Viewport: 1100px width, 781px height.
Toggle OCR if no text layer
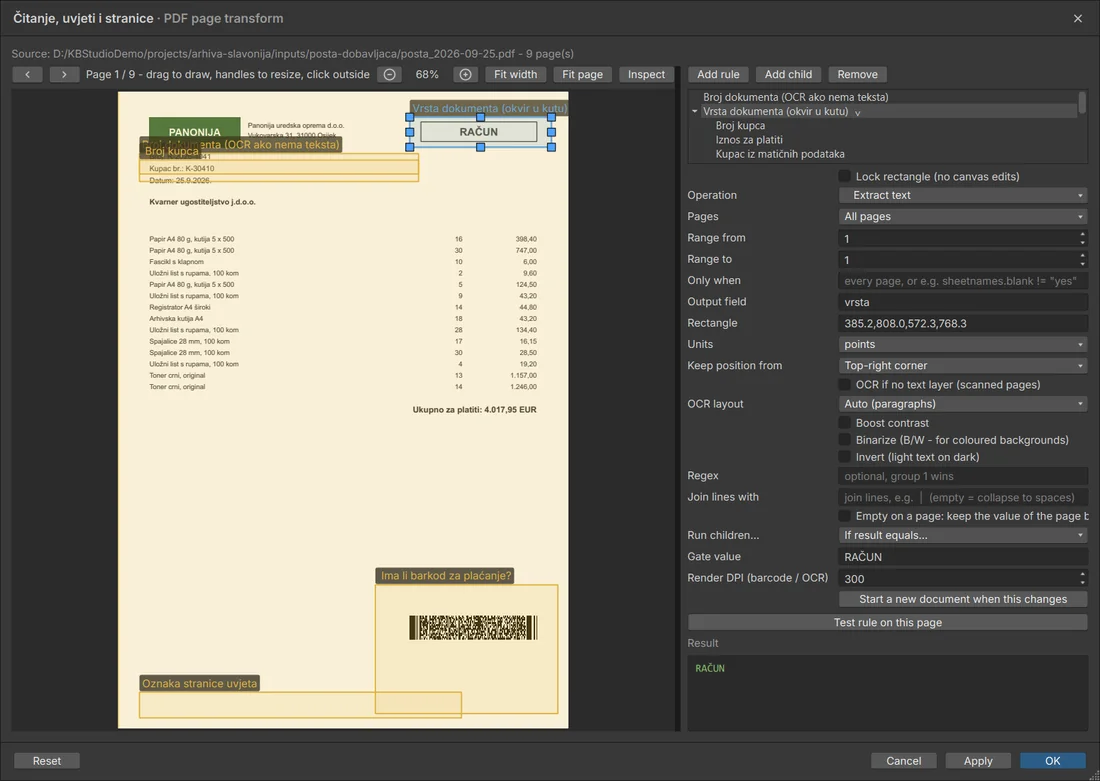tap(845, 385)
